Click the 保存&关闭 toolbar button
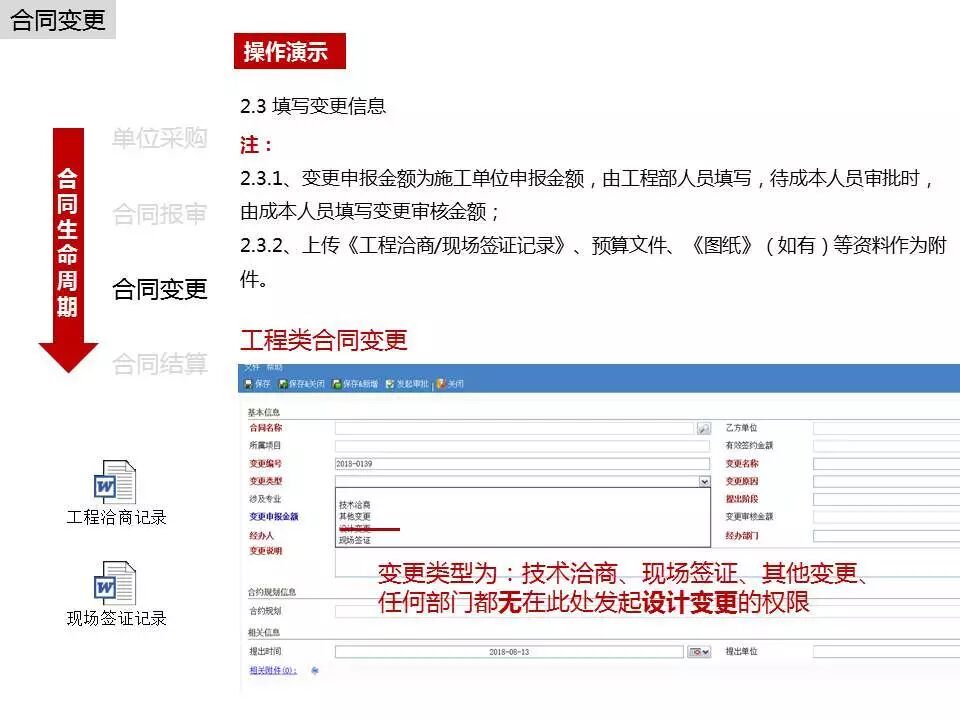The image size is (960, 720). [x=301, y=384]
